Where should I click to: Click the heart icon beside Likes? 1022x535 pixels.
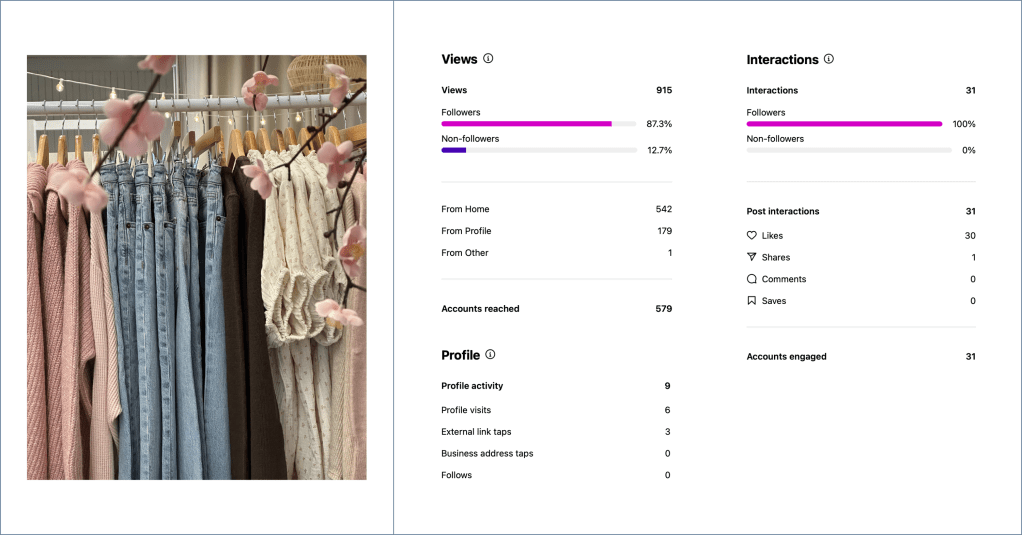tap(752, 235)
